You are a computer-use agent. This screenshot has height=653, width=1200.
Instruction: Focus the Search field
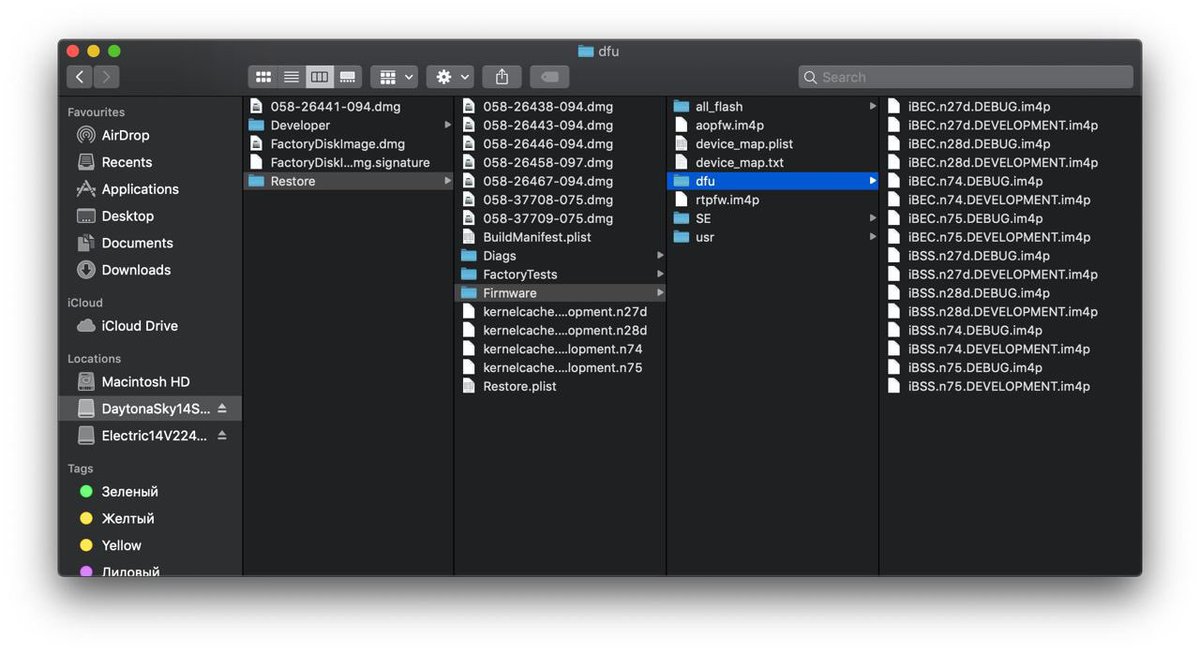[x=966, y=77]
